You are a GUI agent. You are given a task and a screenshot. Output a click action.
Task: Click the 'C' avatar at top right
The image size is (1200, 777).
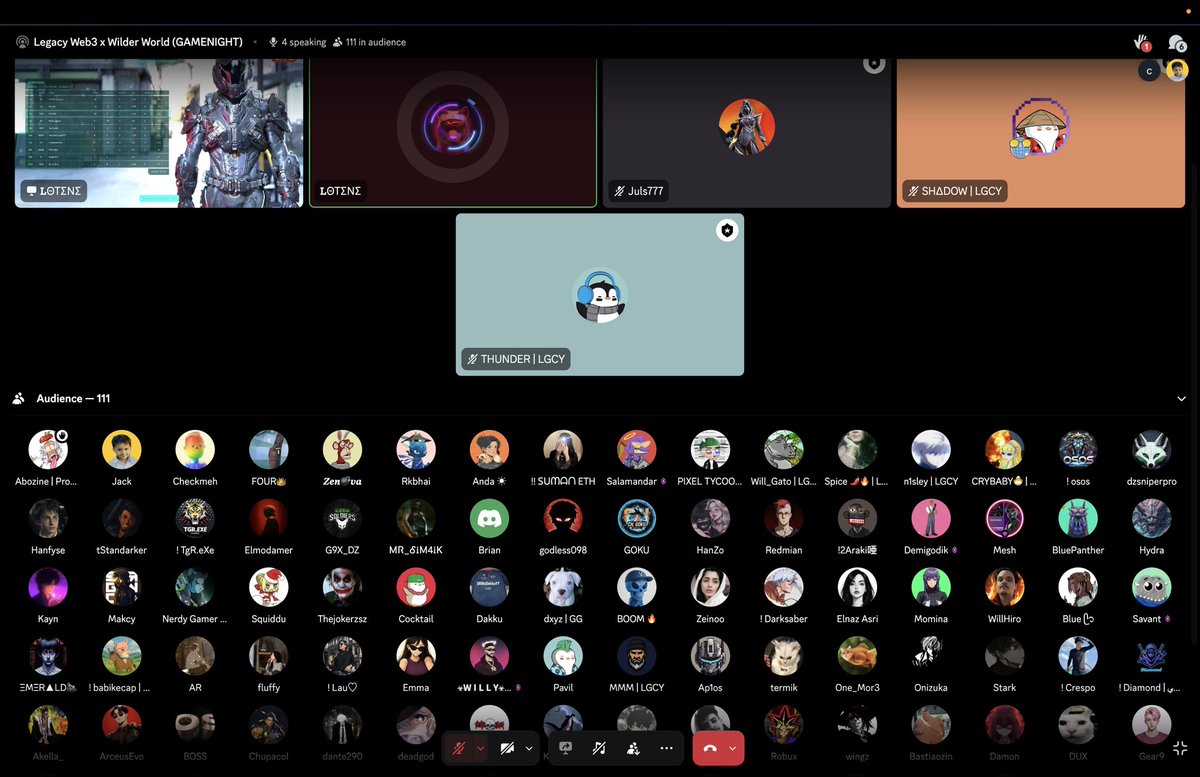point(1150,71)
